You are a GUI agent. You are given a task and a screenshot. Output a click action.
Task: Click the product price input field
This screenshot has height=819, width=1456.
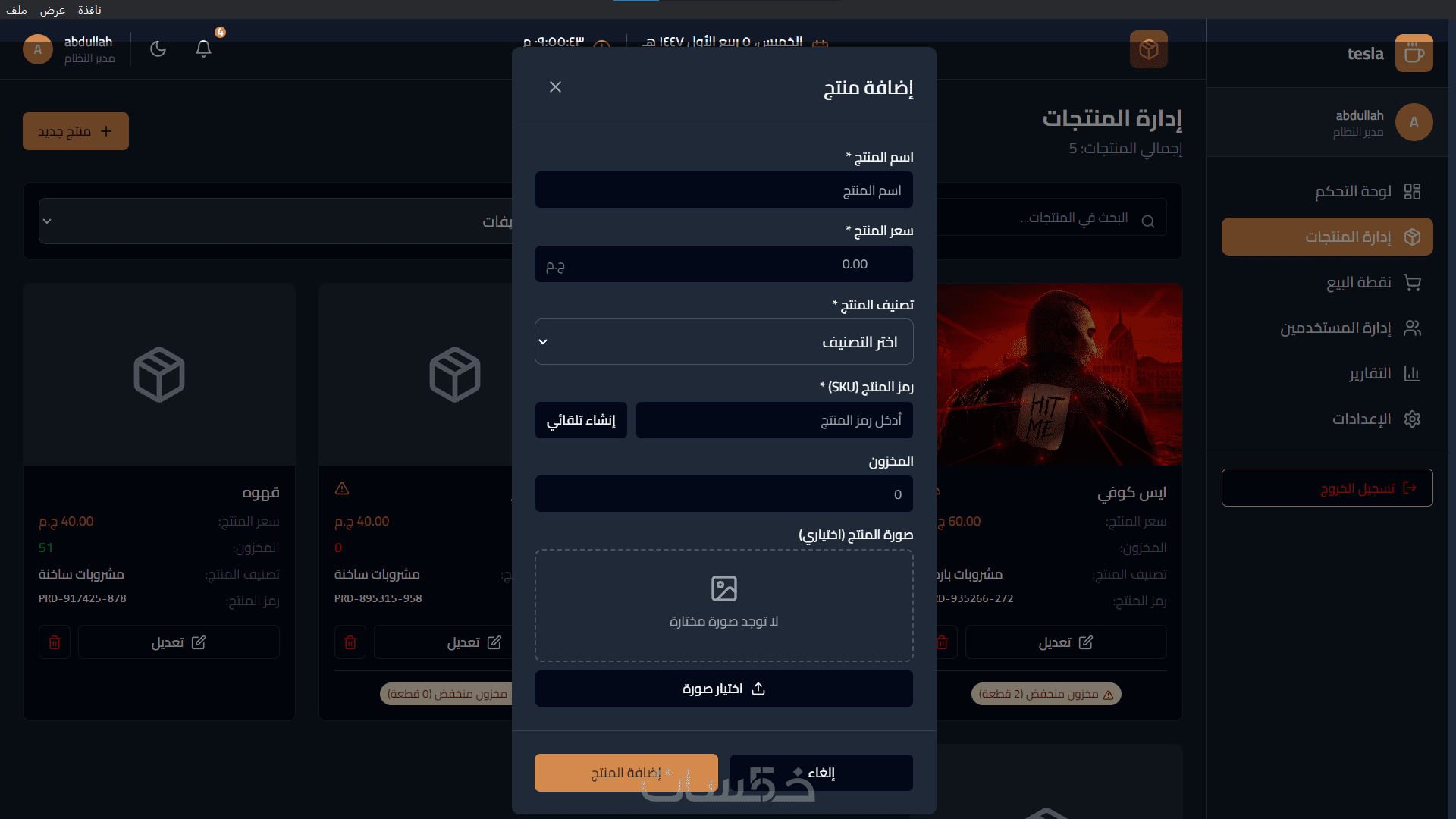click(x=723, y=265)
